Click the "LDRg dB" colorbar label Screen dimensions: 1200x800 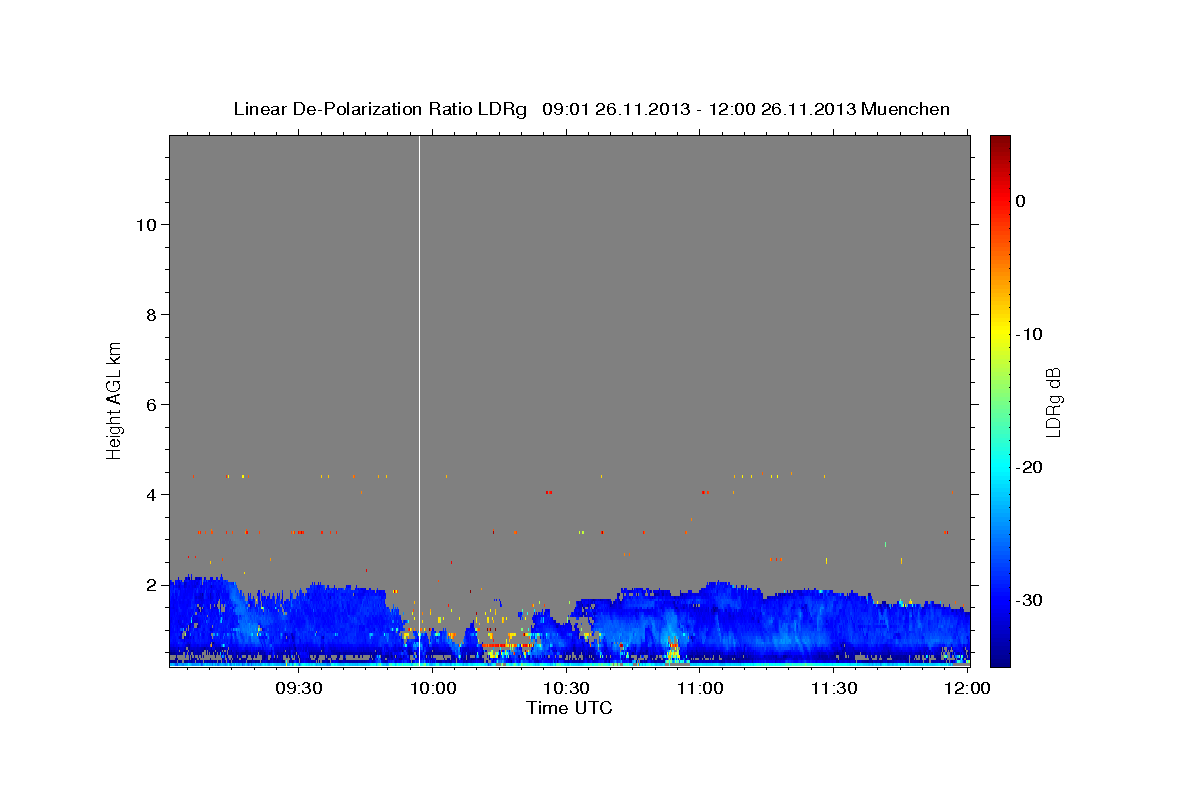pyautogui.click(x=1052, y=402)
